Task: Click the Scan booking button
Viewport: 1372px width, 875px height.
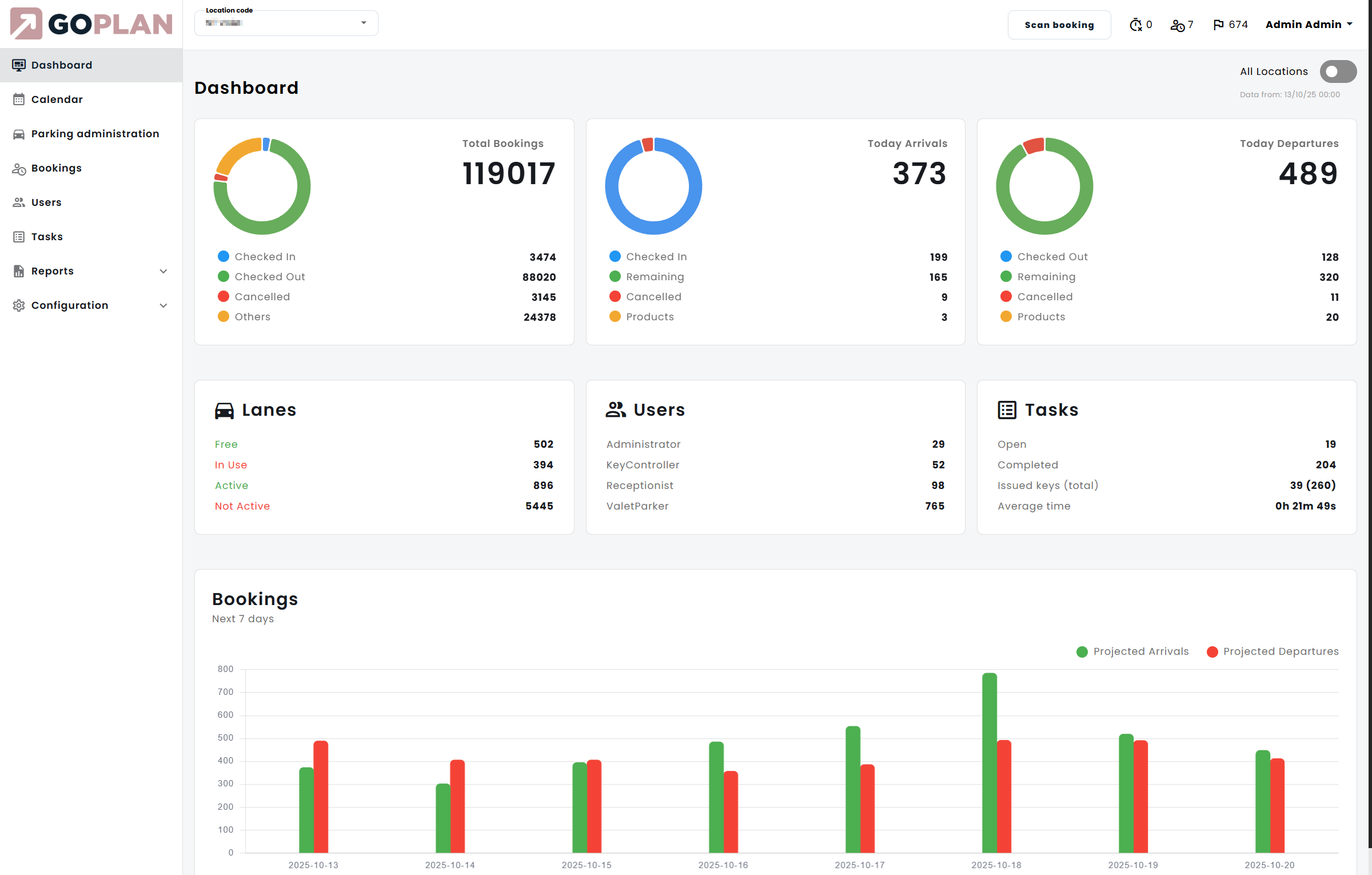Action: tap(1059, 25)
